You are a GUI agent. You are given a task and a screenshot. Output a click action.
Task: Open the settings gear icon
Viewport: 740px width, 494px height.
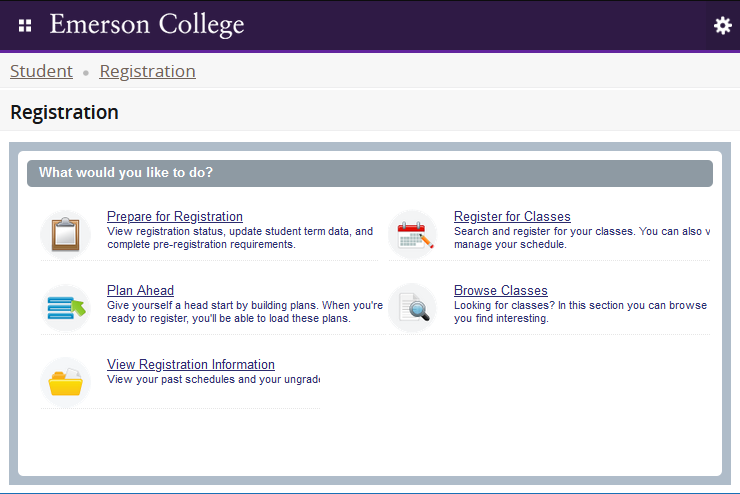[723, 25]
